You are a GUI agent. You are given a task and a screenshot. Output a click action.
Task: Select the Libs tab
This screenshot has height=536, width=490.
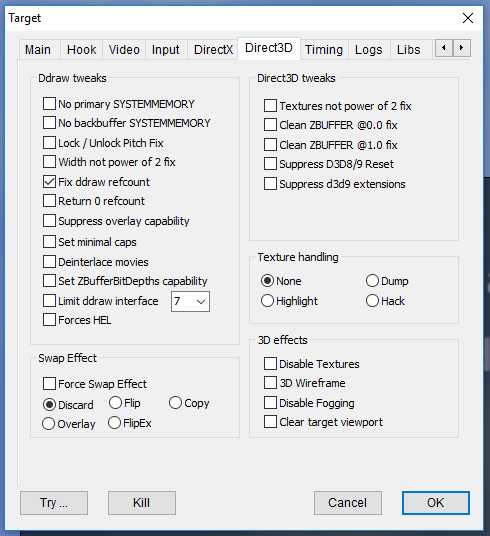point(409,50)
